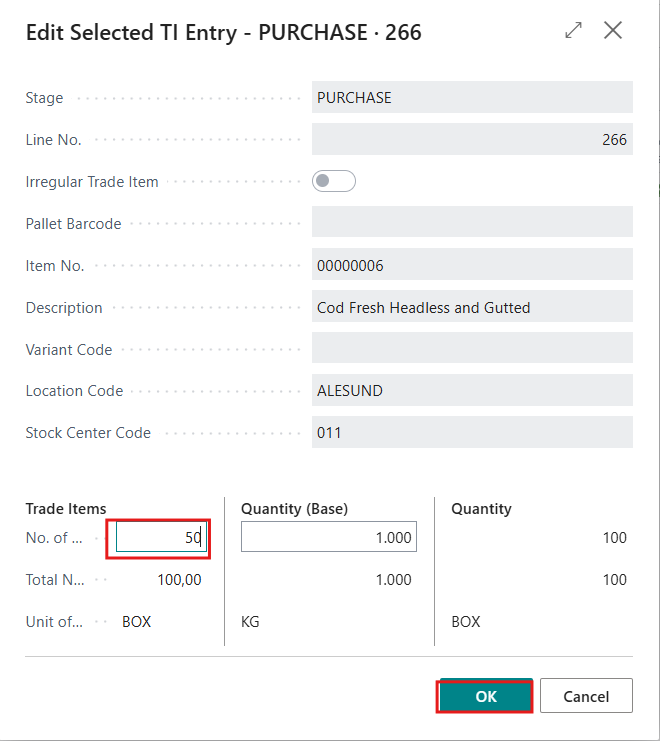This screenshot has height=741, width=660.
Task: Click the Total N... value 100,00
Action: [x=179, y=579]
